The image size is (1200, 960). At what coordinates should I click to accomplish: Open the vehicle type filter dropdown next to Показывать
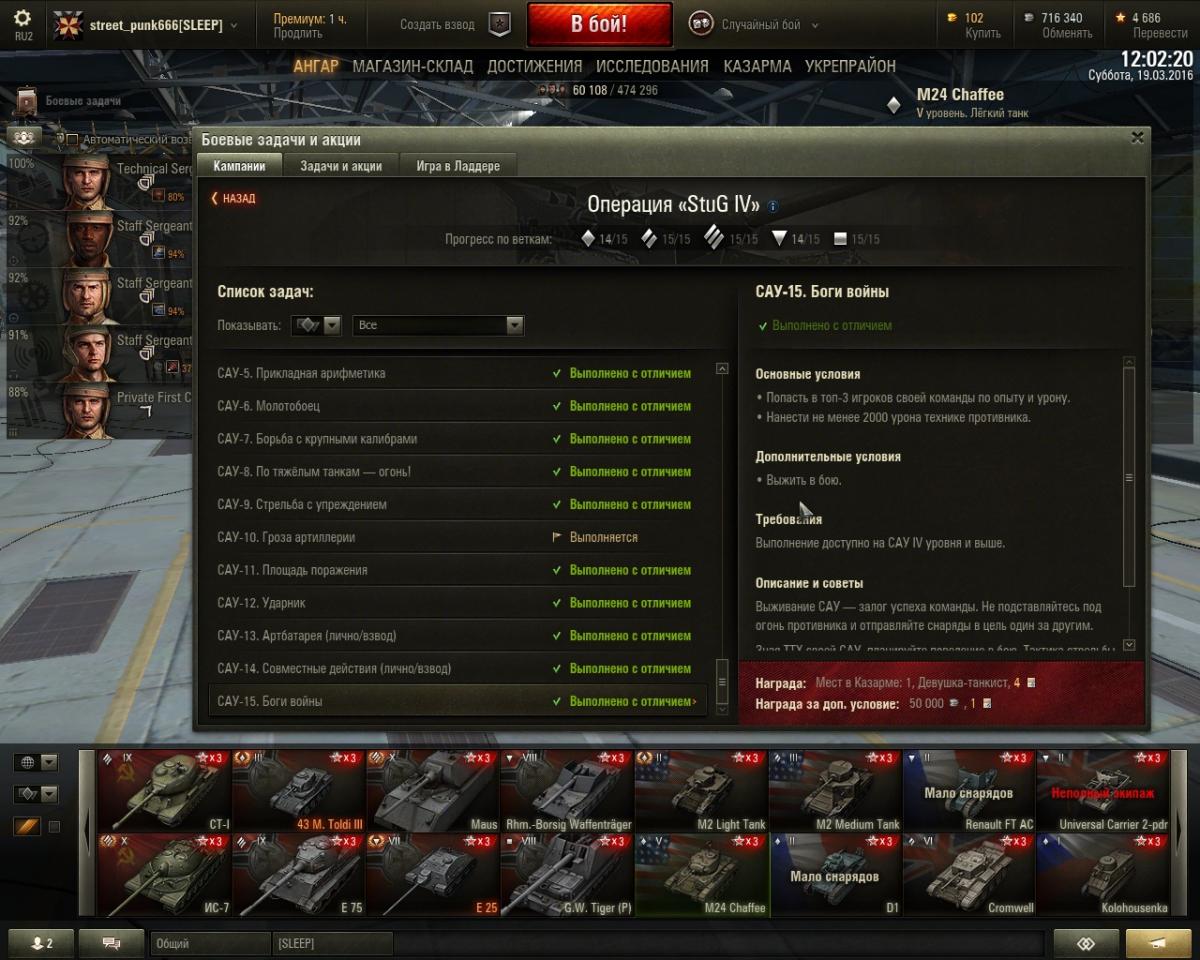click(316, 325)
